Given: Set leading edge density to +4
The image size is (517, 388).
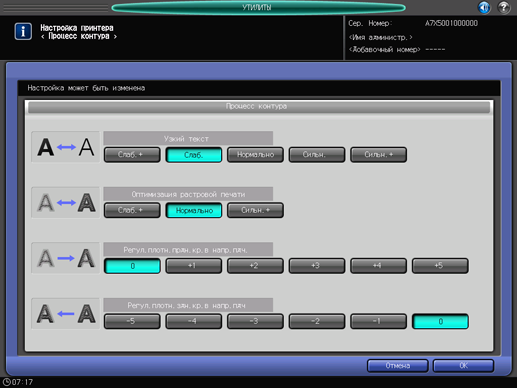Looking at the screenshot, I should (x=378, y=266).
